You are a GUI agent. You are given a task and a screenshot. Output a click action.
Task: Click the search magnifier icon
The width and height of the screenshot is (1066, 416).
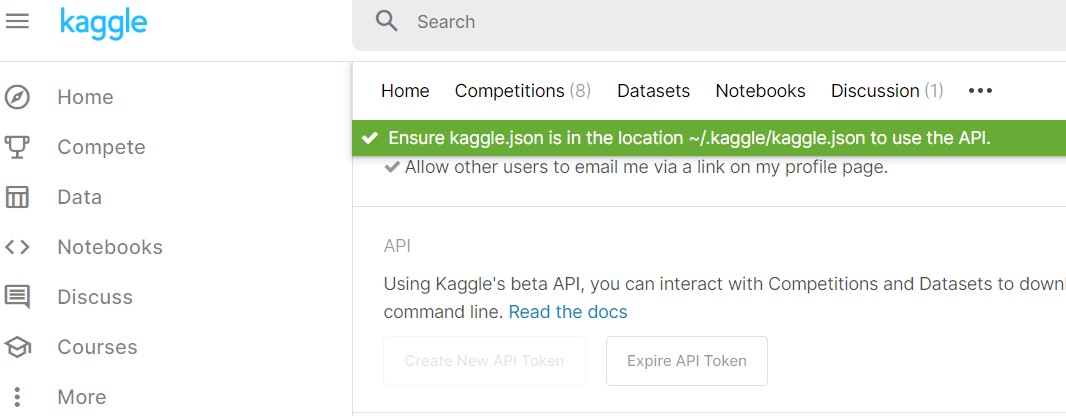coord(387,22)
